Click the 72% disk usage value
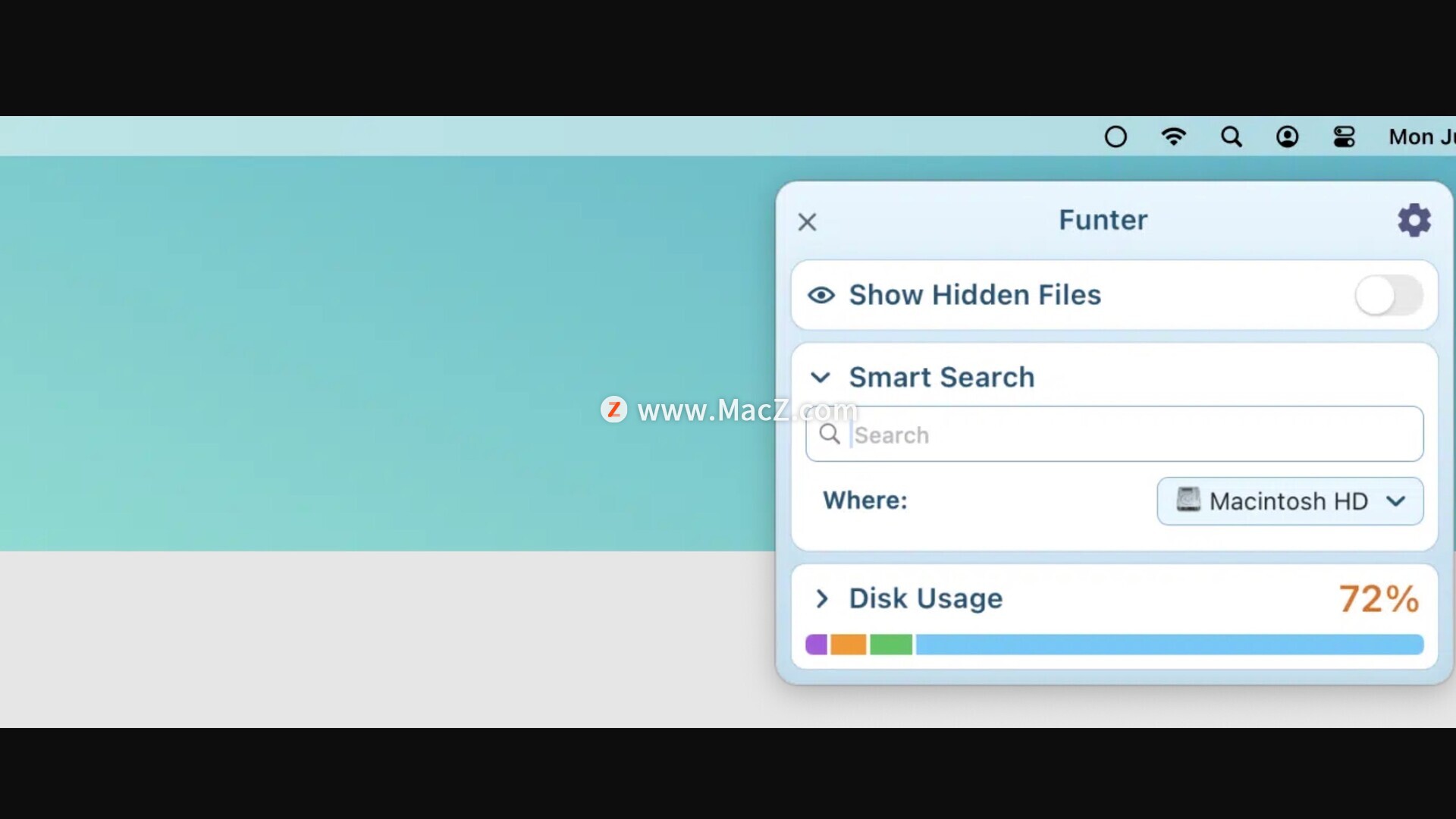The image size is (1456, 819). pyautogui.click(x=1378, y=598)
